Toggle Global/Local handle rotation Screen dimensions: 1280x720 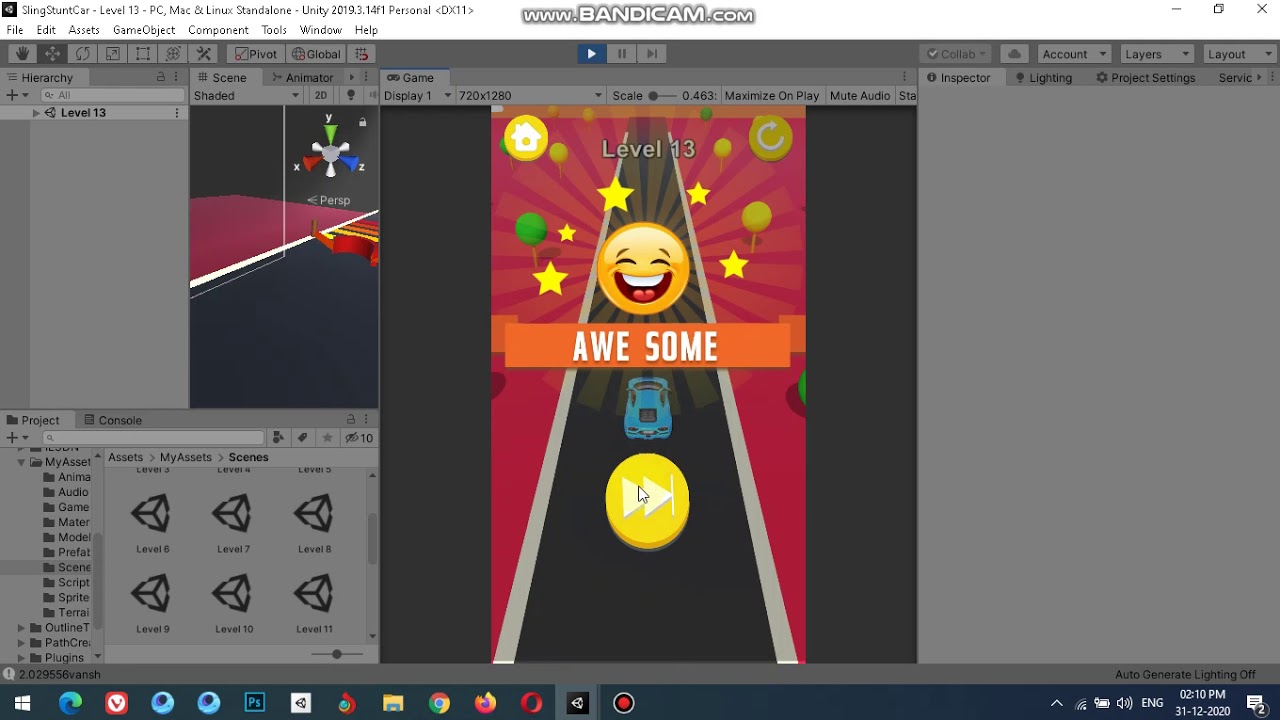pyautogui.click(x=317, y=54)
